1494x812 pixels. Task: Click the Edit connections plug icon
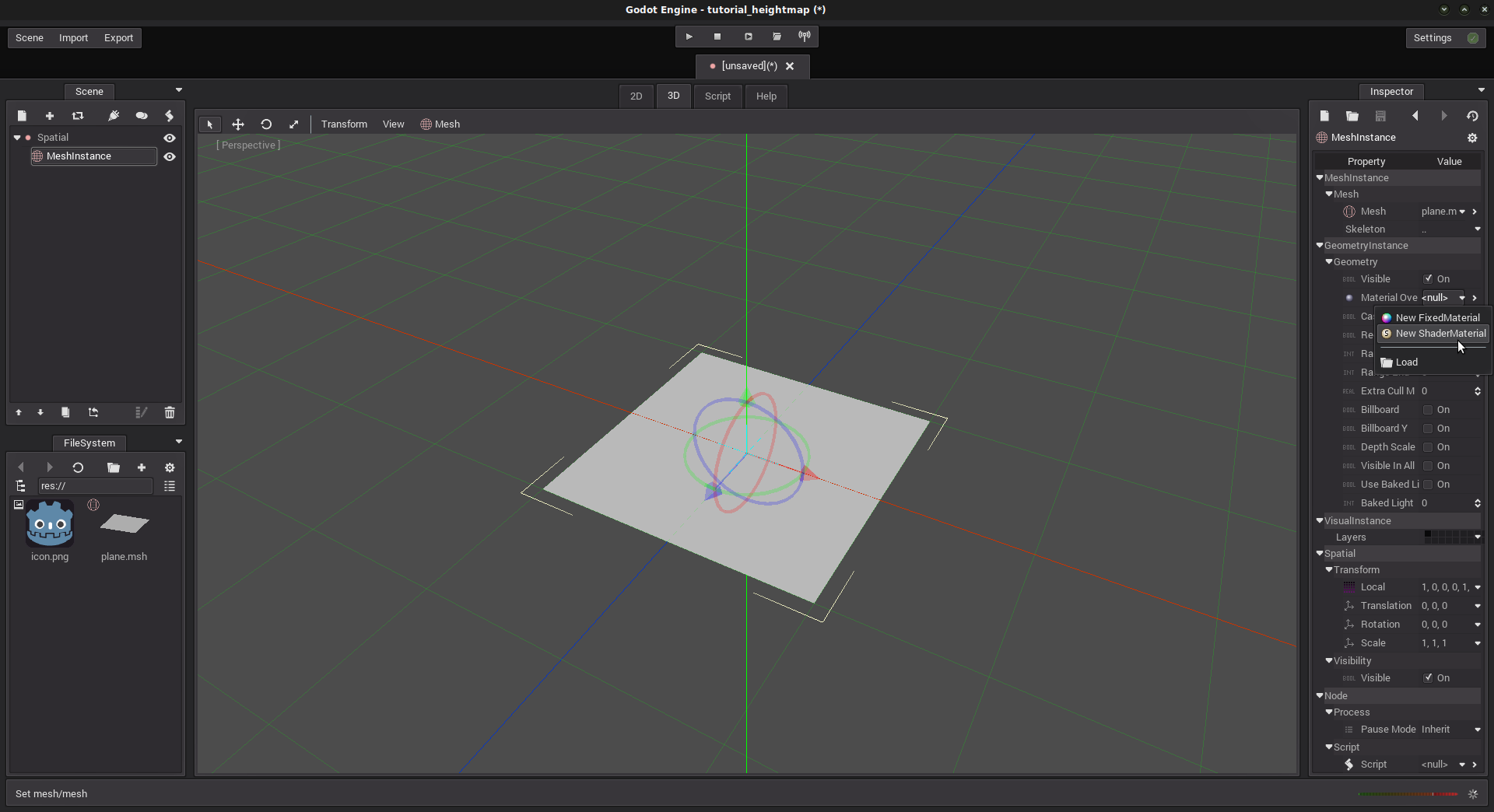point(114,116)
